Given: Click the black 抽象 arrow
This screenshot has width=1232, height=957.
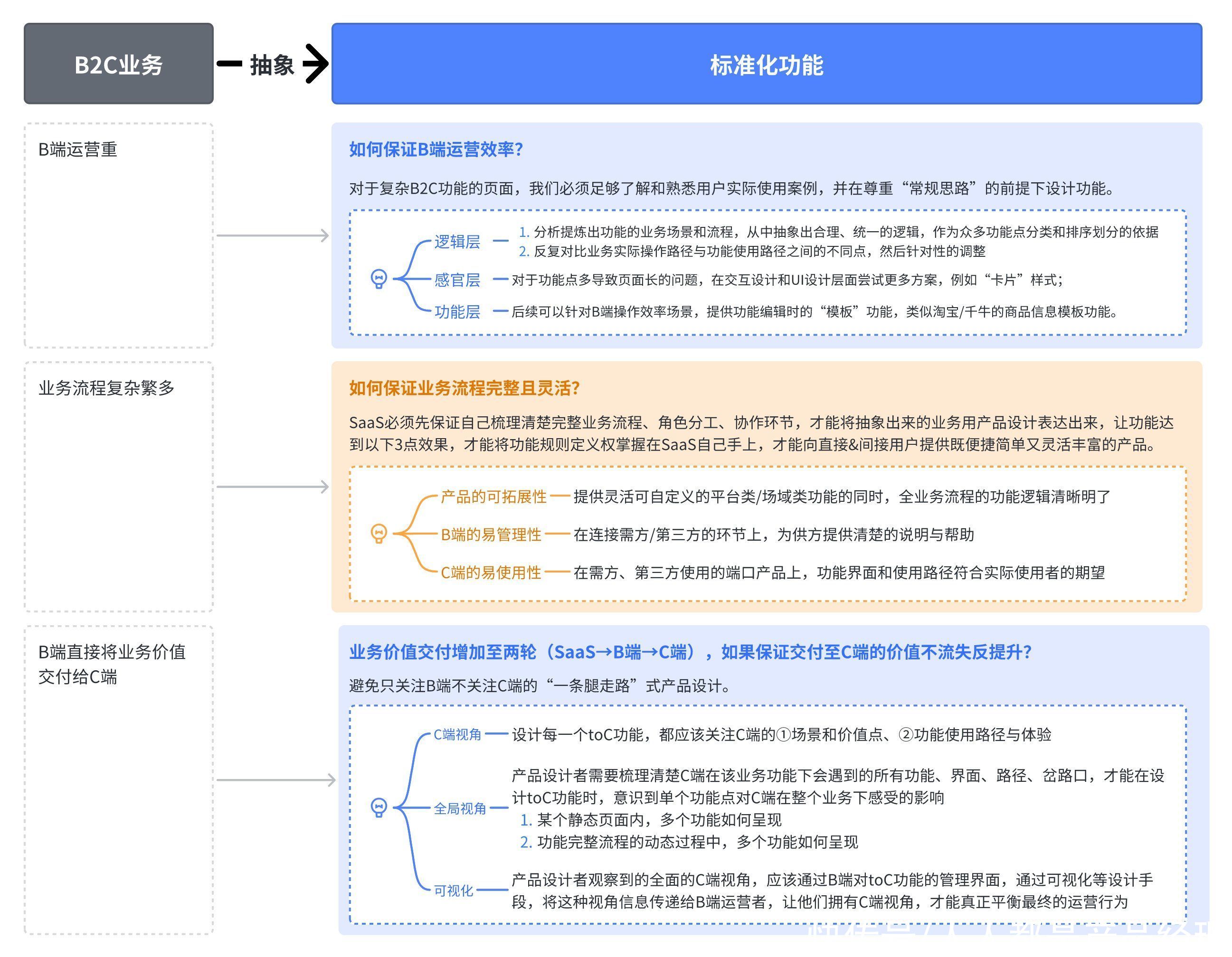Looking at the screenshot, I should pos(273,64).
